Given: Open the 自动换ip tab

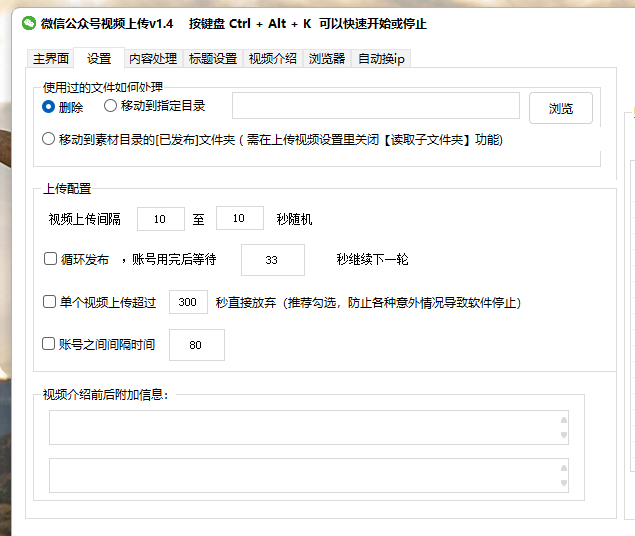Looking at the screenshot, I should coord(381,59).
